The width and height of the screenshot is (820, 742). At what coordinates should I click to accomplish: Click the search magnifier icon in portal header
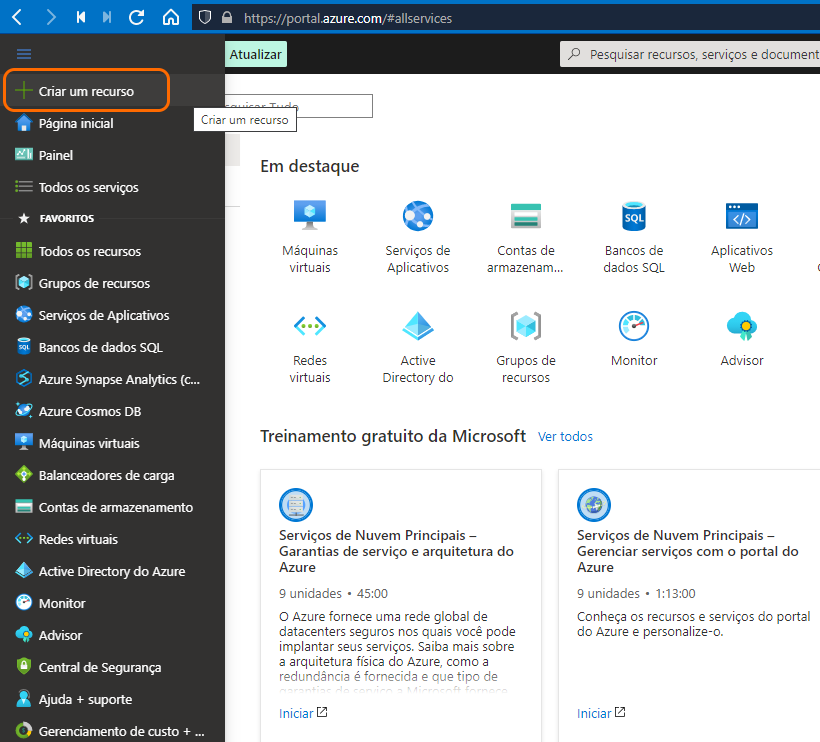(574, 54)
